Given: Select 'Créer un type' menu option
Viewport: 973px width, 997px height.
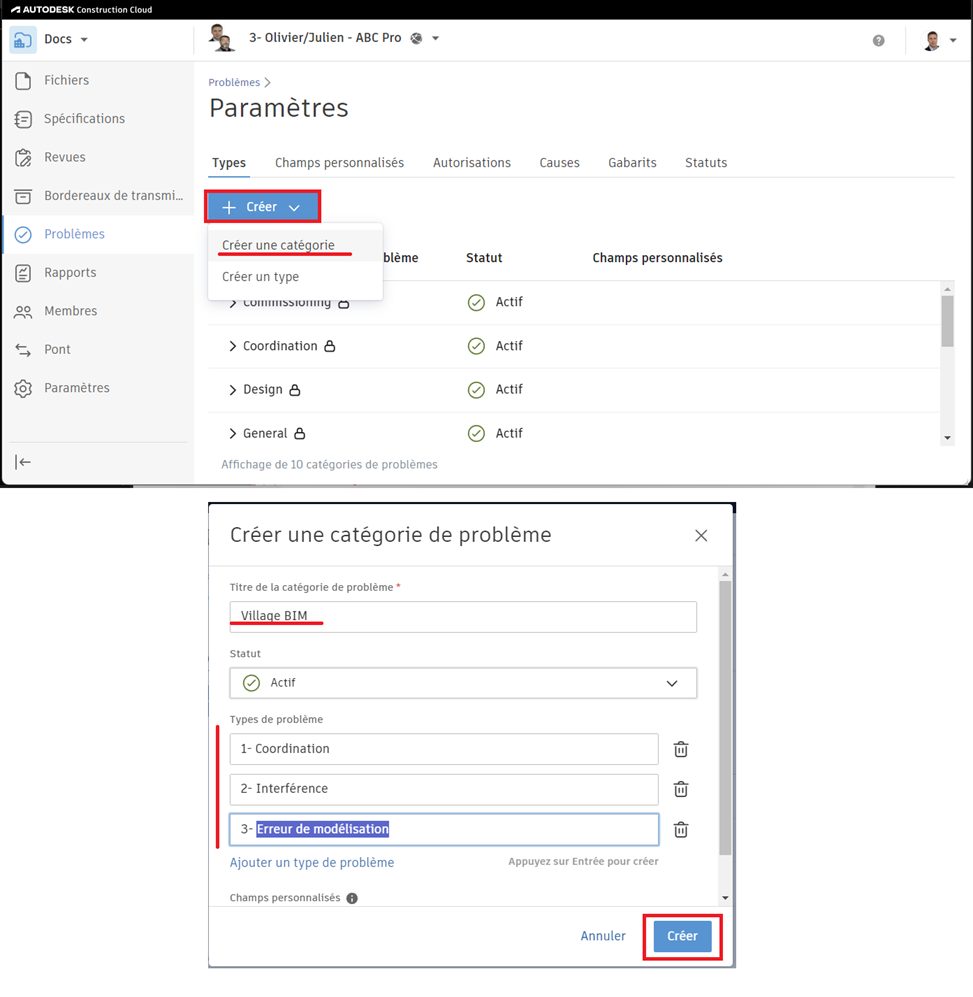Looking at the screenshot, I should 260,277.
